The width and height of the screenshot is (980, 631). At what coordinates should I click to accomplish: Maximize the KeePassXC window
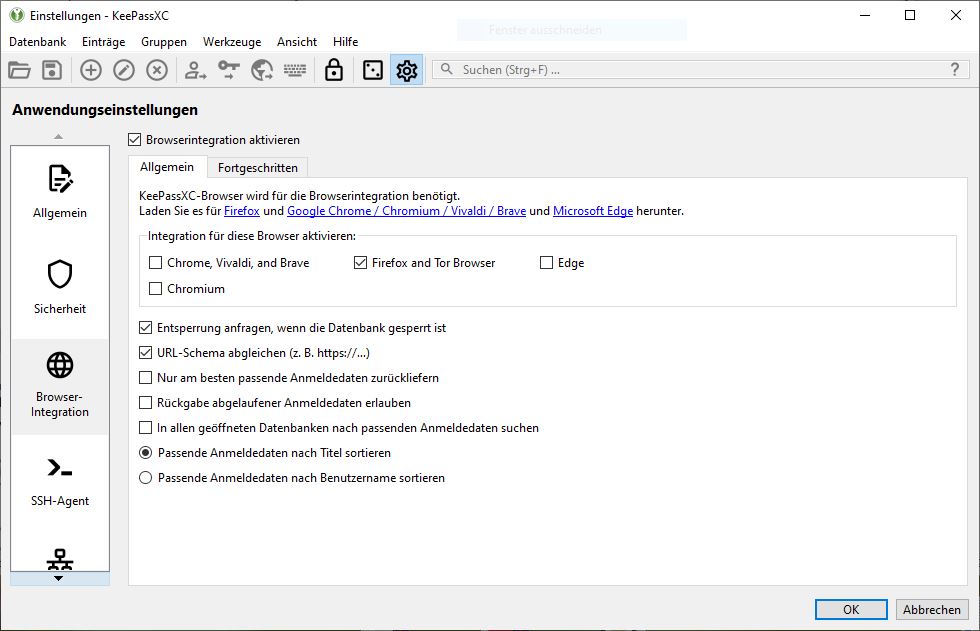point(910,15)
